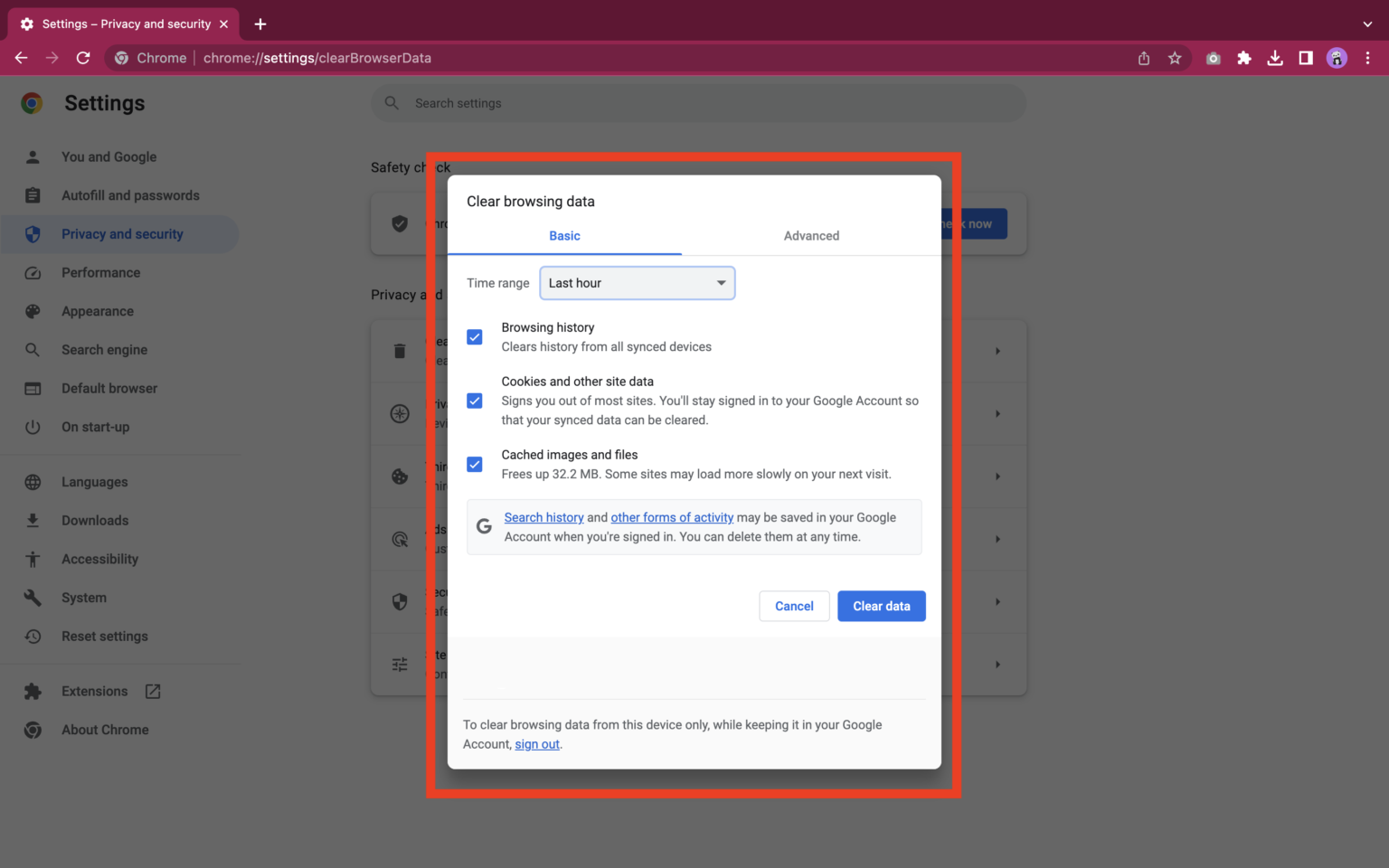Click the sign out link
This screenshot has width=1389, height=868.
pos(536,743)
